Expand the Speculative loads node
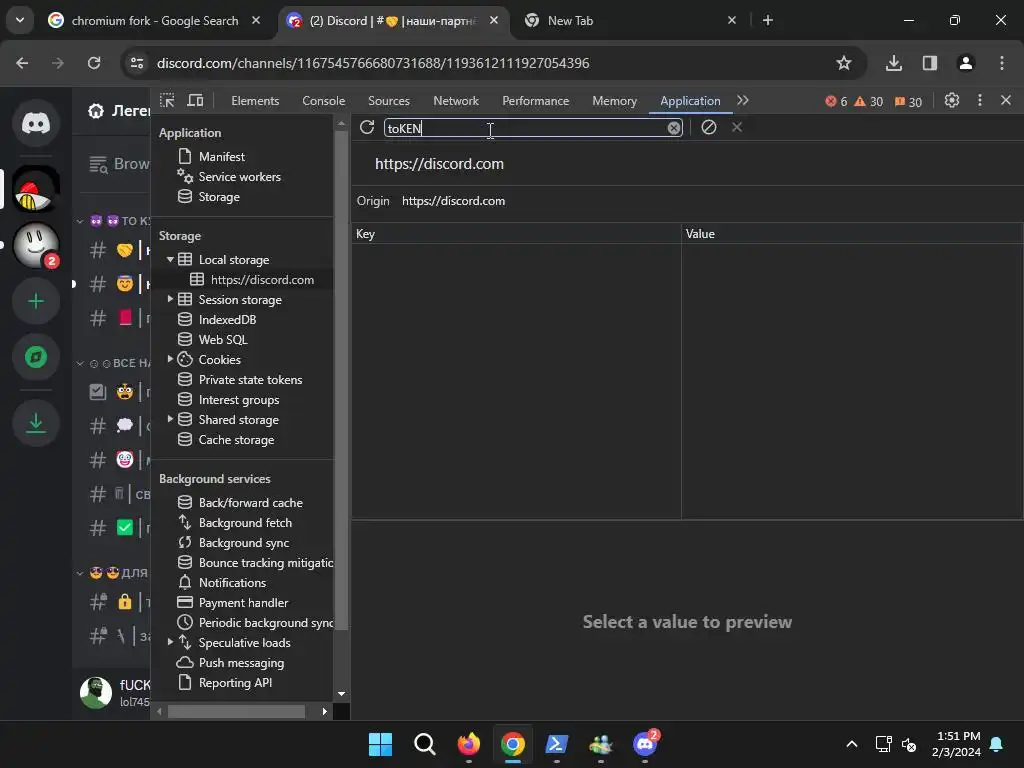The height and width of the screenshot is (768, 1024). [170, 643]
